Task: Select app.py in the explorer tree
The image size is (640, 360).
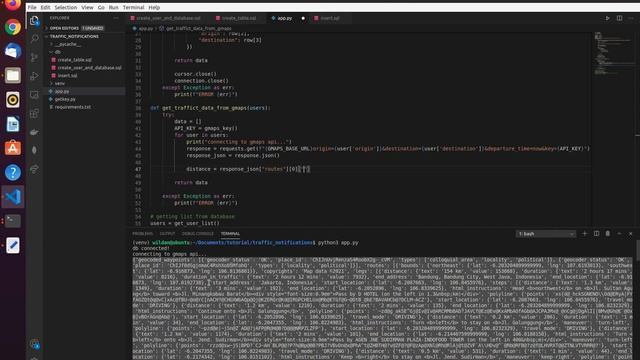Action: click(62, 91)
